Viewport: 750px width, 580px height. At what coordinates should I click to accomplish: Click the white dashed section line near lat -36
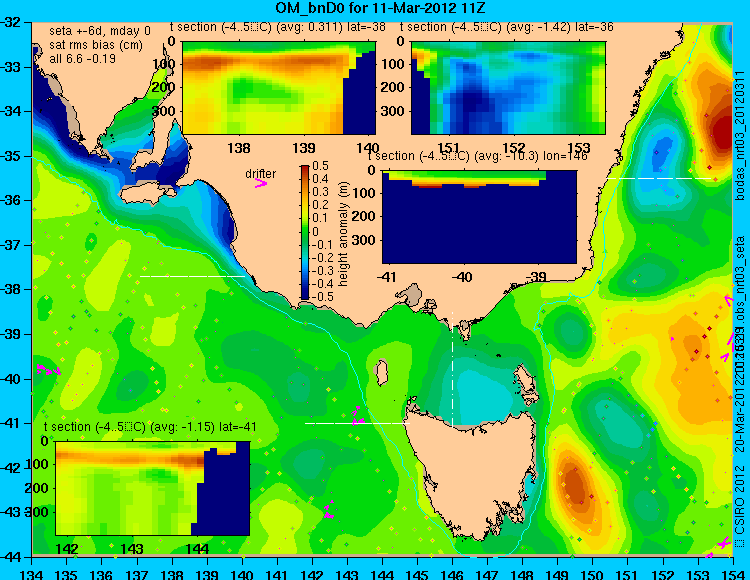(x=660, y=178)
